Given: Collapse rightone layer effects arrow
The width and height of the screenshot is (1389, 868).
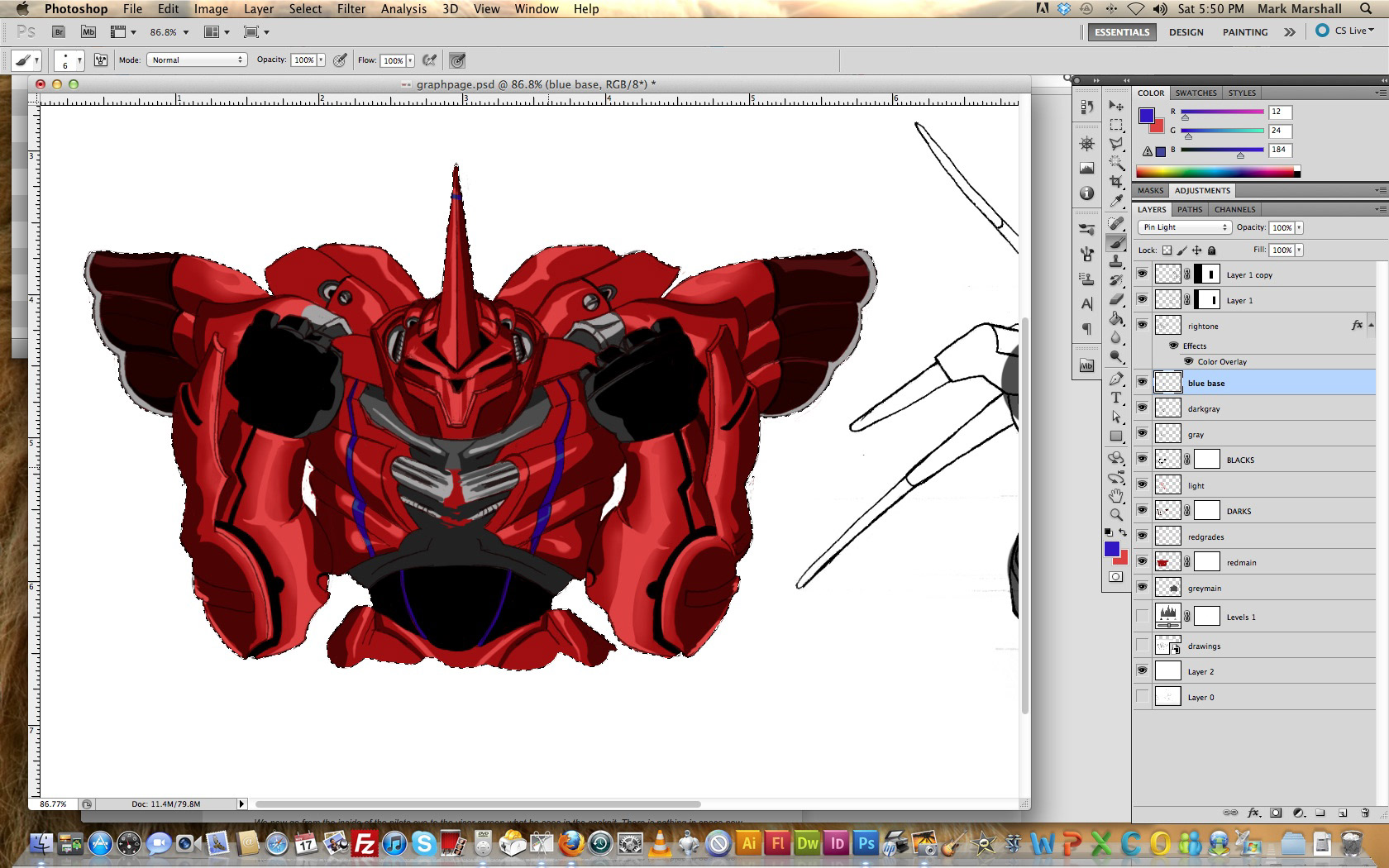Looking at the screenshot, I should [1372, 325].
